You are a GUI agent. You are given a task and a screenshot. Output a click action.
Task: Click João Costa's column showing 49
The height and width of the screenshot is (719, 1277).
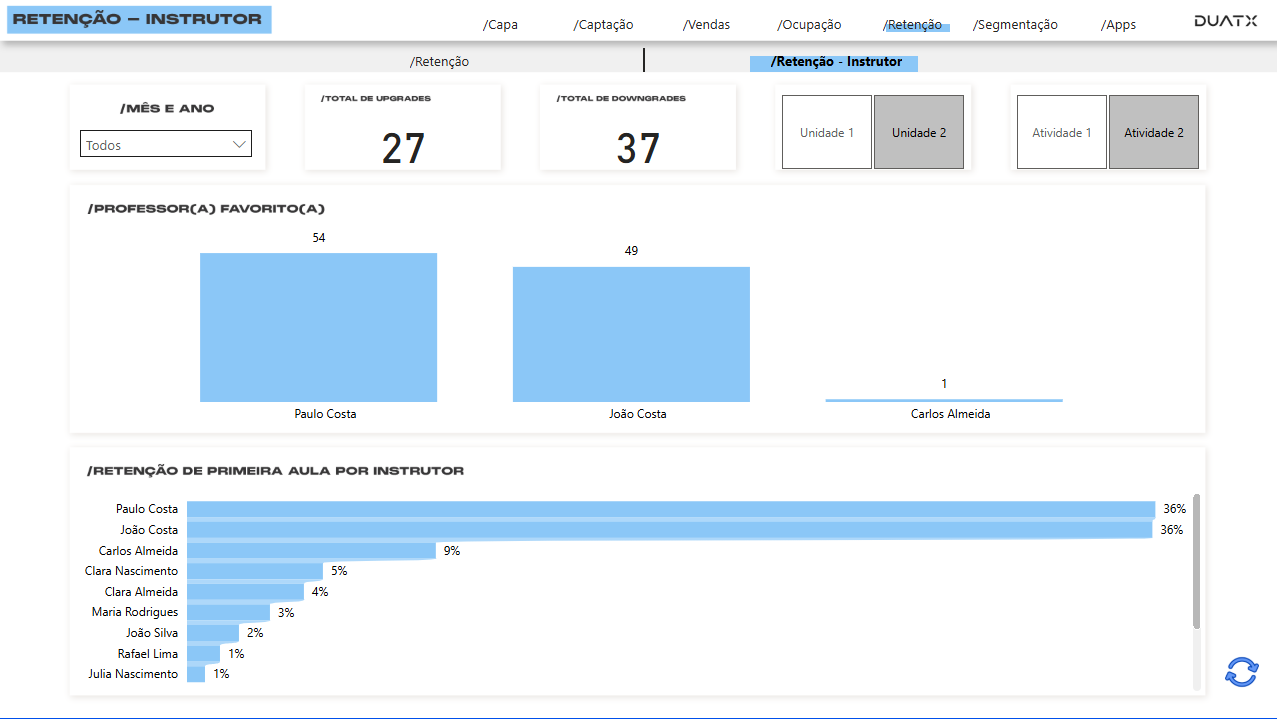pyautogui.click(x=631, y=334)
